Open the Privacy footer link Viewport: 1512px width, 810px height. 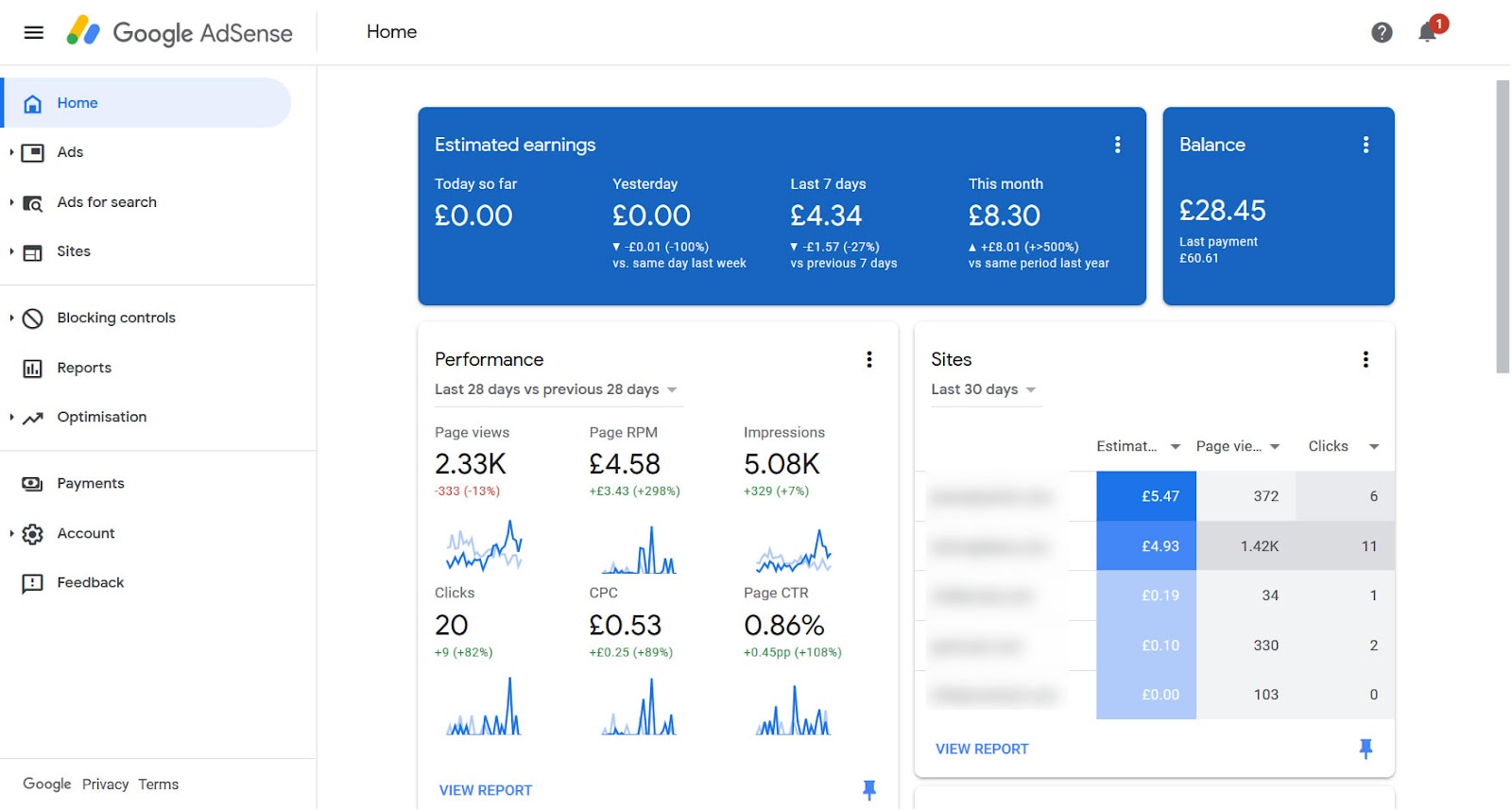[105, 784]
